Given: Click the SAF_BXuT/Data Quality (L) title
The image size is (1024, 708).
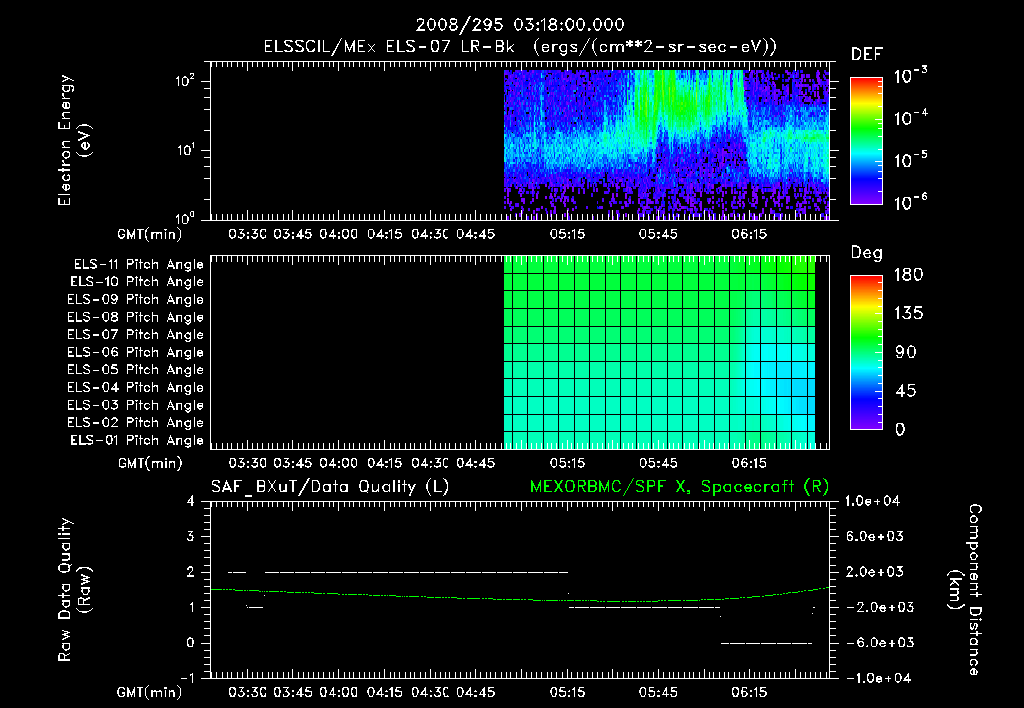Looking at the screenshot, I should (x=330, y=487).
